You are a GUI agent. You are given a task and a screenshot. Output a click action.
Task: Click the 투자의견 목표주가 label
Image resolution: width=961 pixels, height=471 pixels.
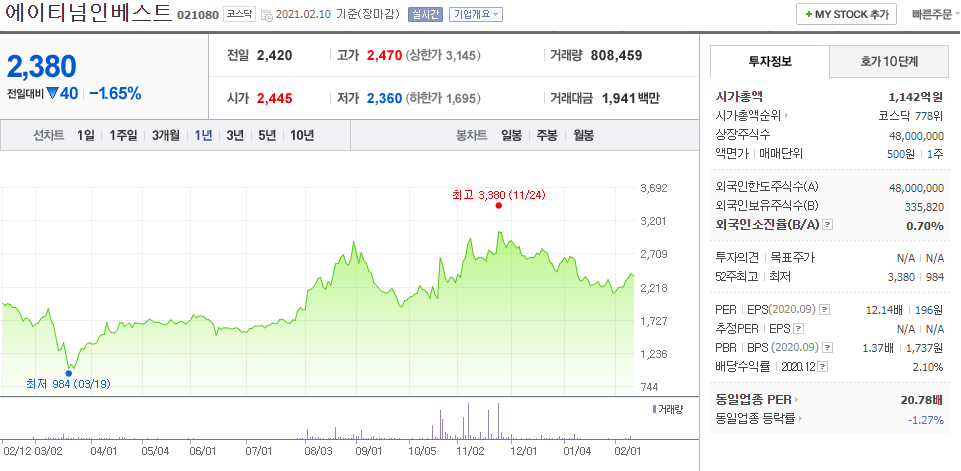point(765,258)
